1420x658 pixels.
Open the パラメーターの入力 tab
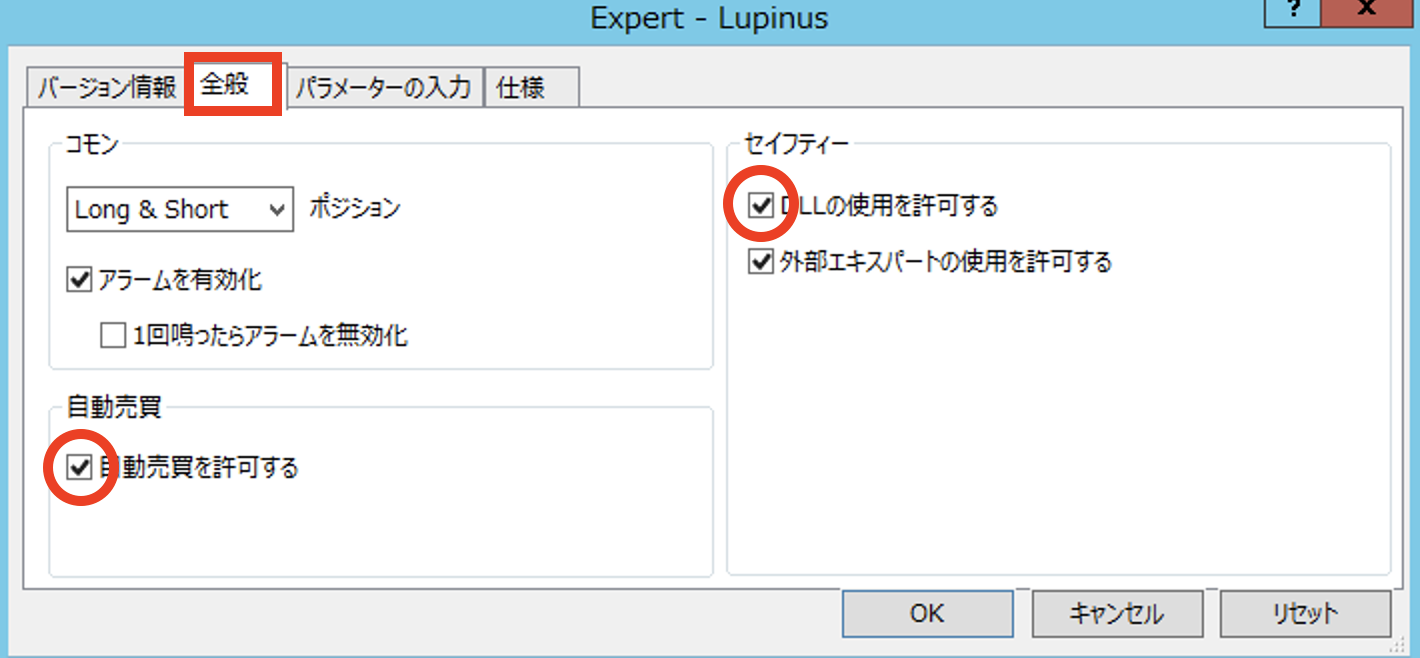point(383,88)
